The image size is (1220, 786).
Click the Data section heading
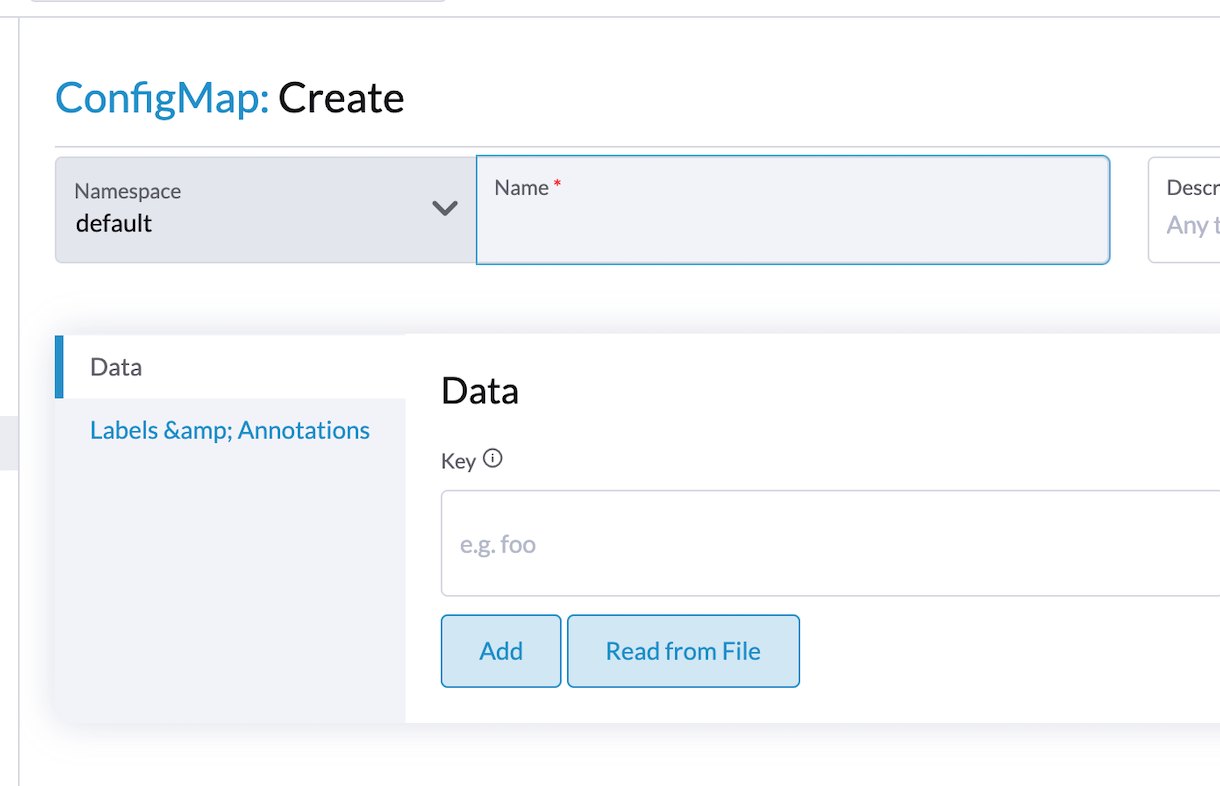point(480,390)
